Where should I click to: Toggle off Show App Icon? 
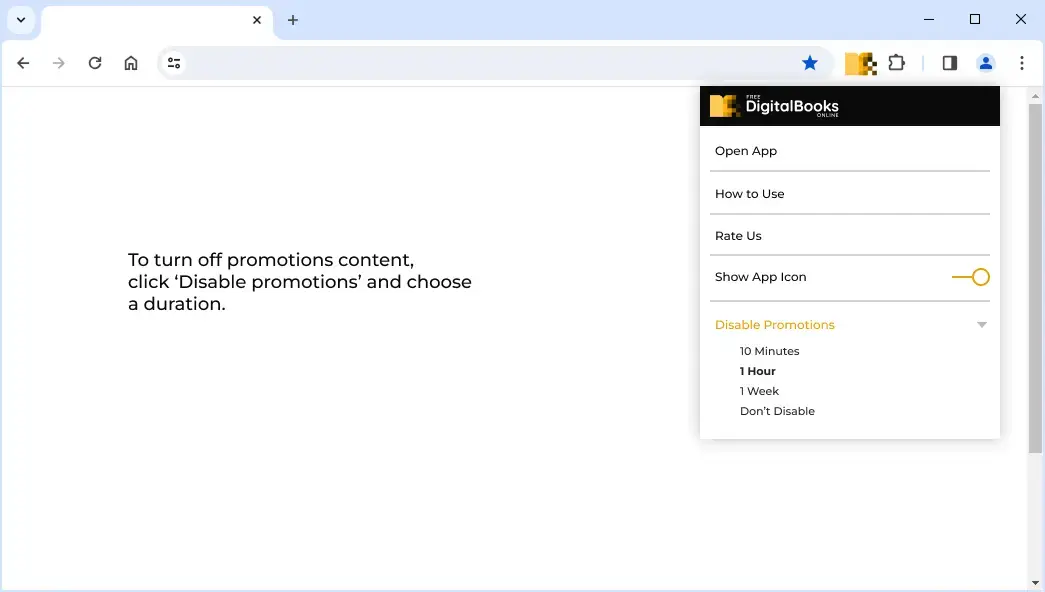point(971,277)
